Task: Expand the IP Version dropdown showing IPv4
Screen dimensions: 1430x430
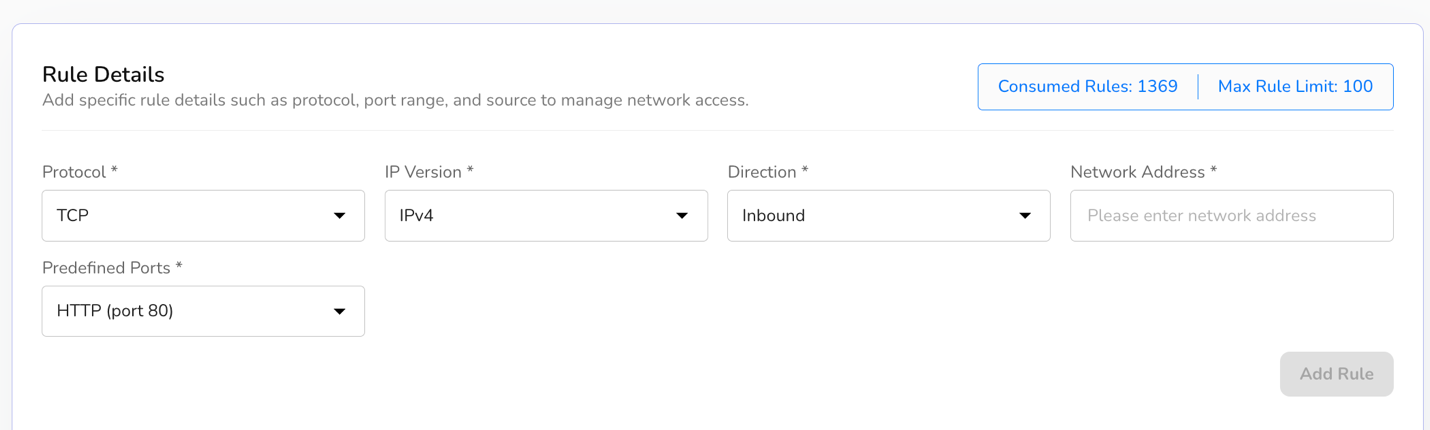Action: pos(530,216)
